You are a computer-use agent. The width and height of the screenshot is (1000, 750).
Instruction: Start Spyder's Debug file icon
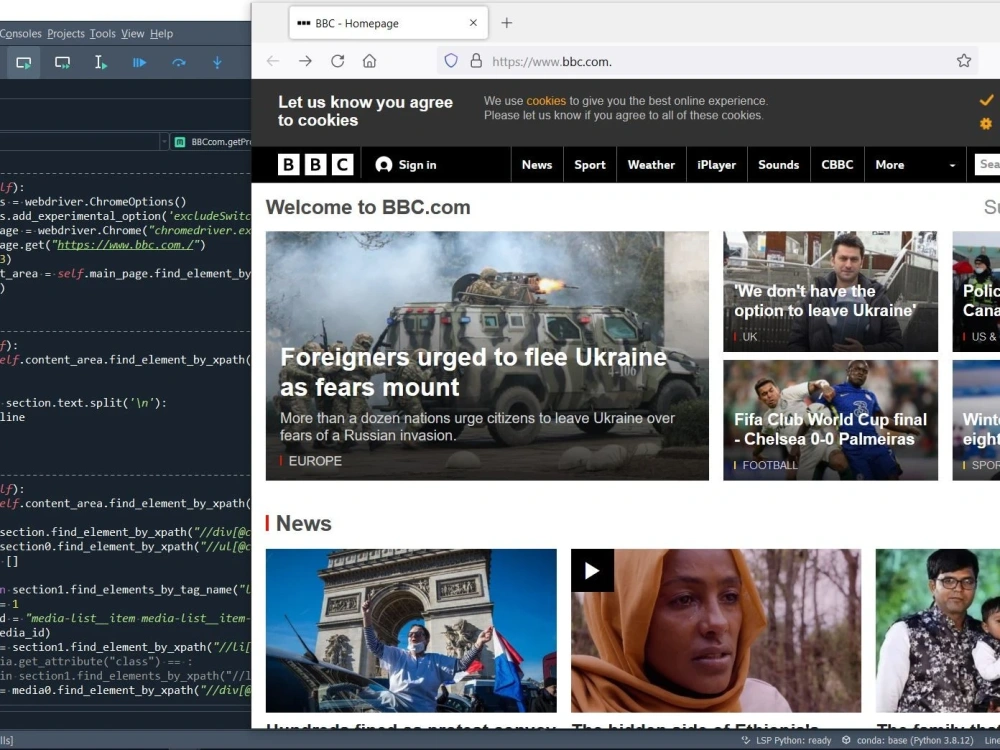click(139, 62)
